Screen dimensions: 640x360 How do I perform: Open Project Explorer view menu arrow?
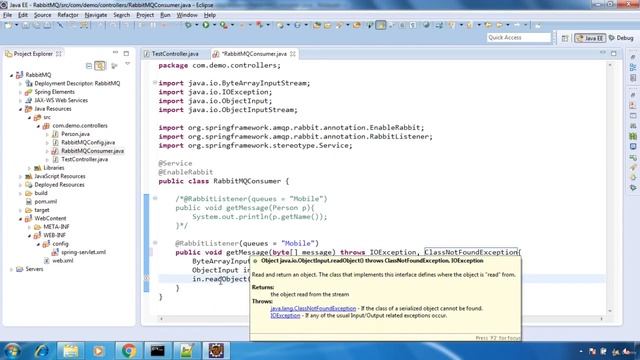128,64
